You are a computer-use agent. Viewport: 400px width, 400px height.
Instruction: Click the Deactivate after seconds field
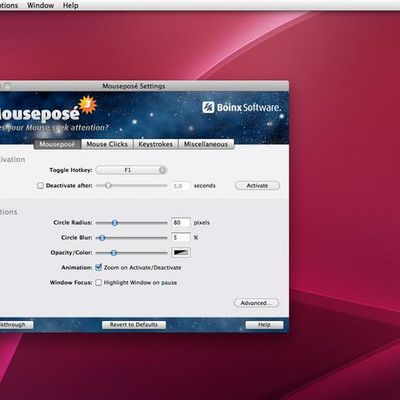[x=181, y=186]
